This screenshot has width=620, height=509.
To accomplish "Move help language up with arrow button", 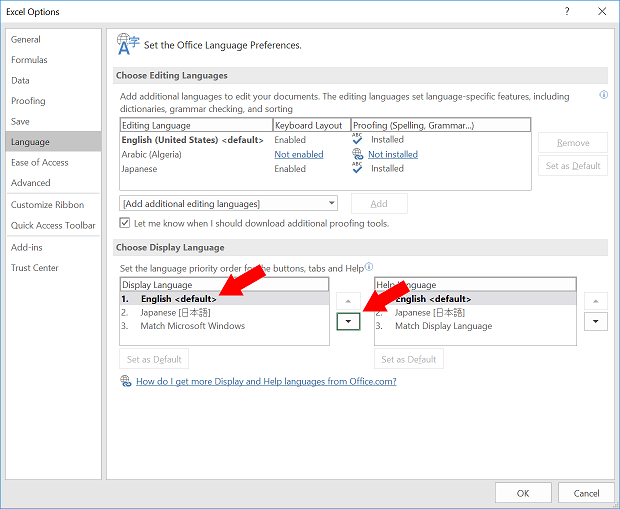I will point(595,301).
